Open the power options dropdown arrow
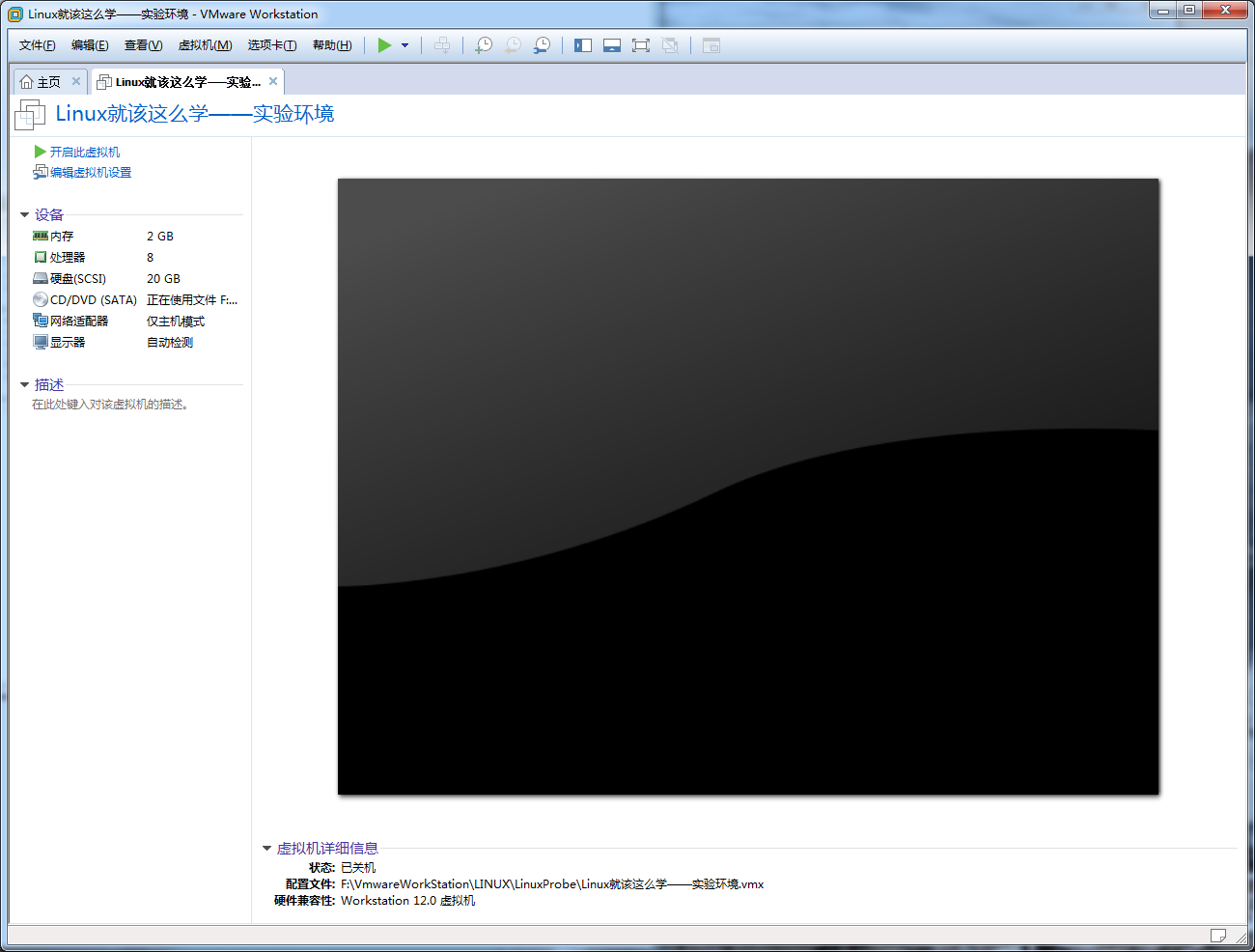Viewport: 1255px width, 952px height. 405,45
